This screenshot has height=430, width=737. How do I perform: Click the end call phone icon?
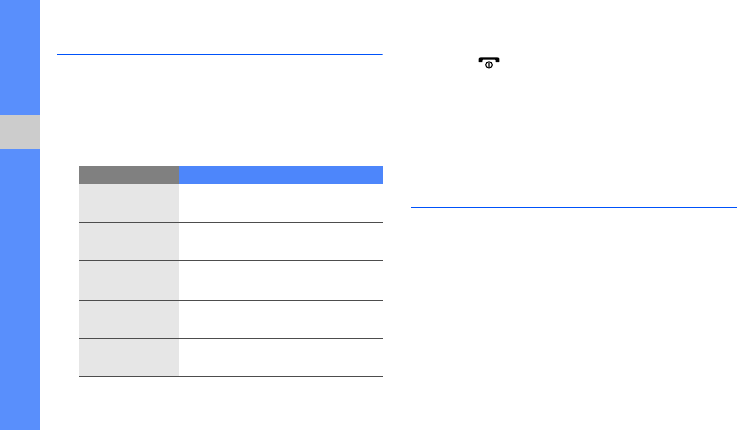(488, 62)
